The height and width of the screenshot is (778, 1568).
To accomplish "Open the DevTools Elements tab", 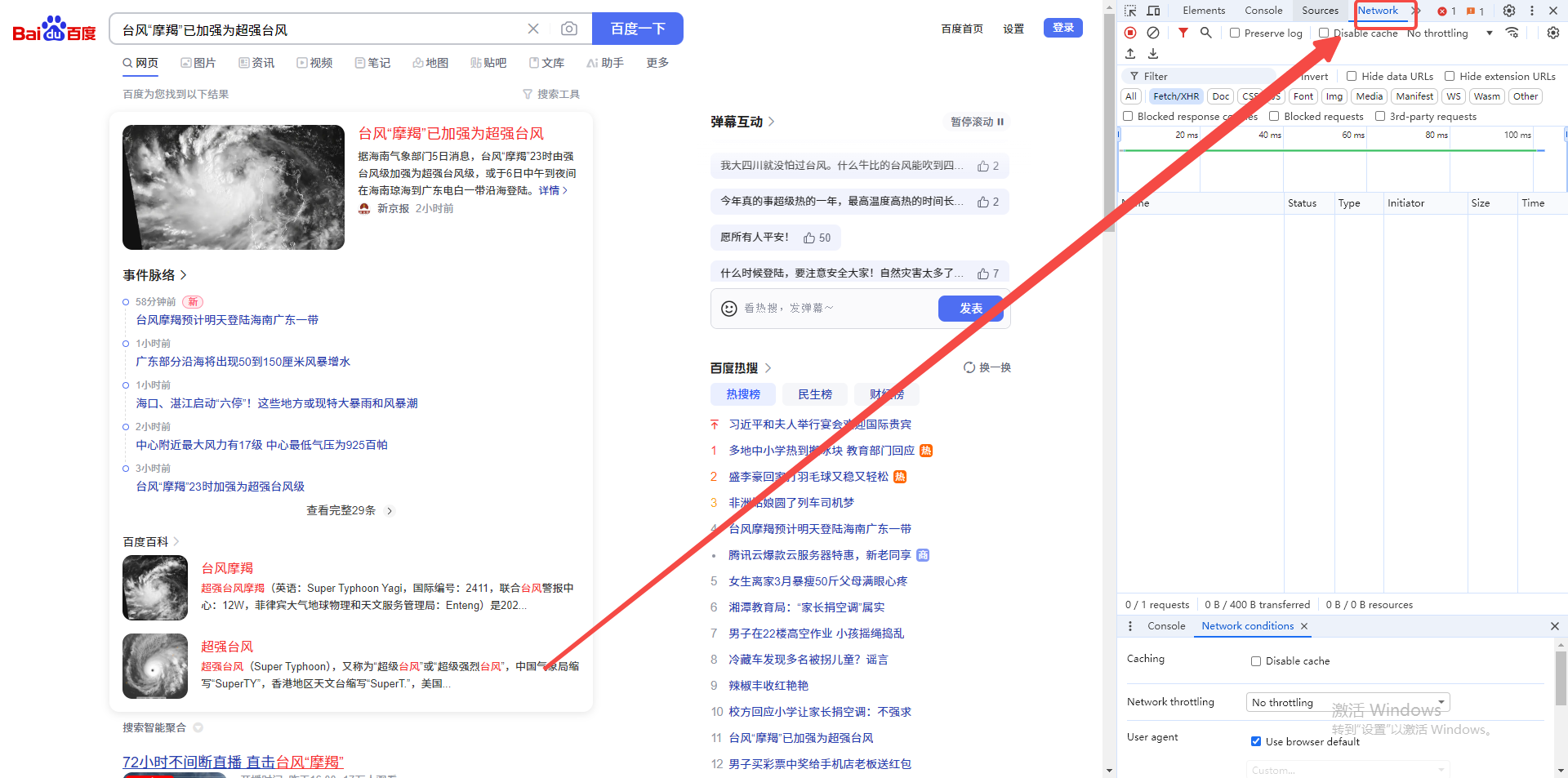I will pyautogui.click(x=1204, y=11).
